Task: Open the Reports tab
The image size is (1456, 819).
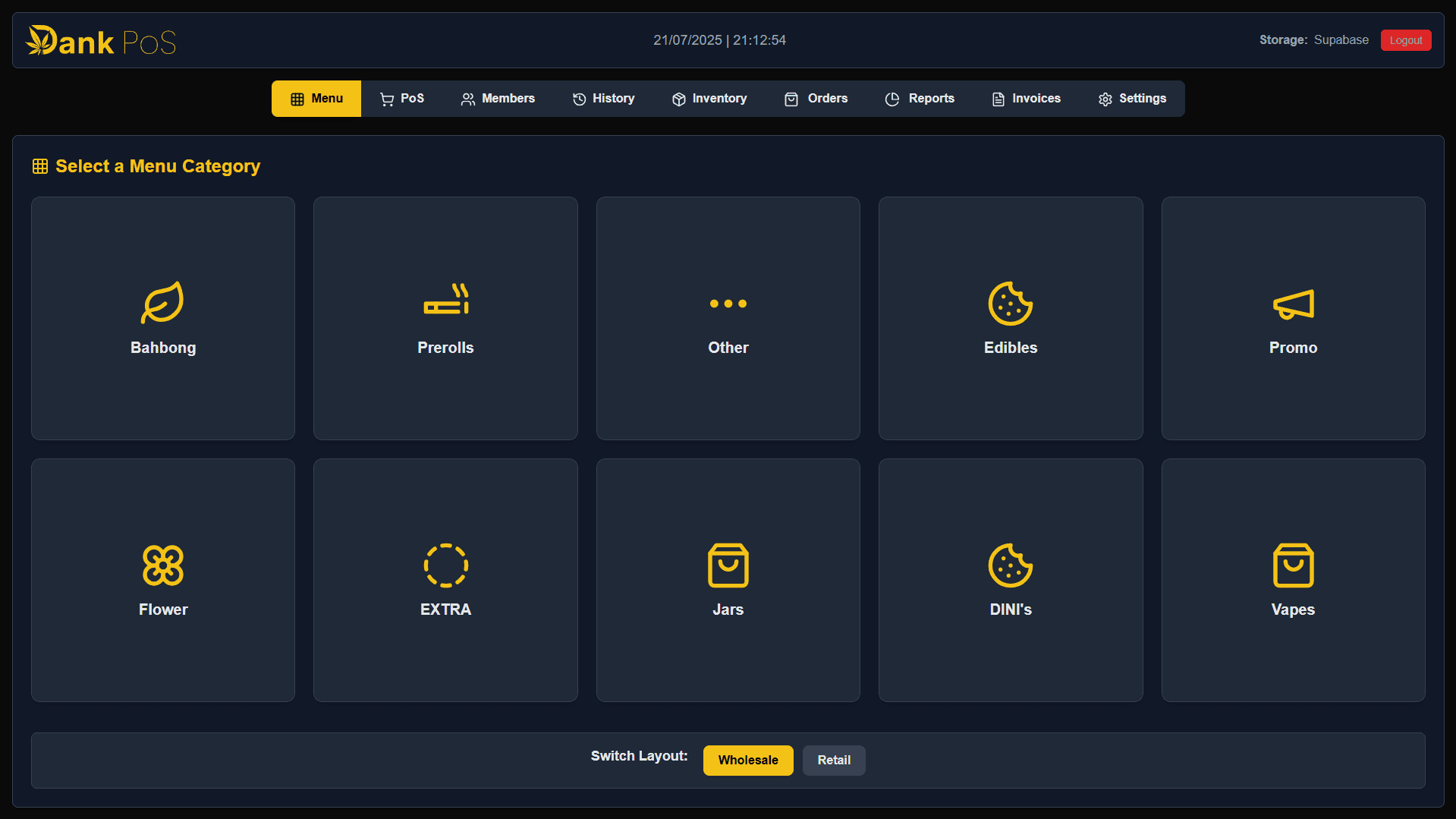Action: tap(920, 99)
